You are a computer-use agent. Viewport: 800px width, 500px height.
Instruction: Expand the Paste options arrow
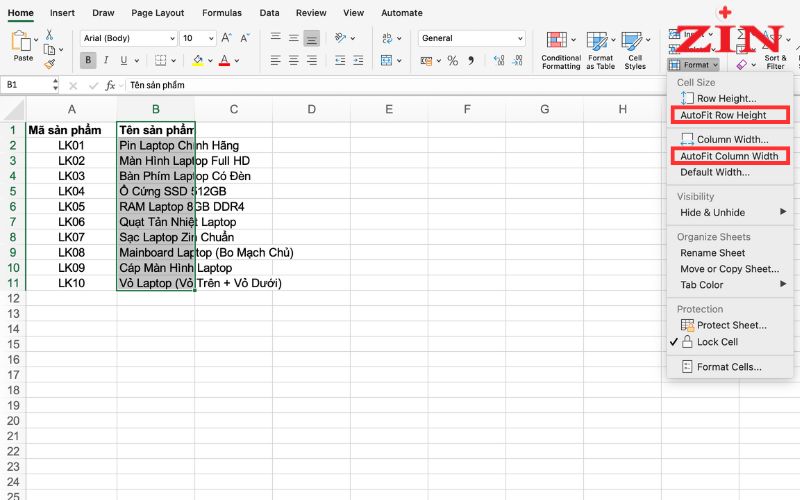click(x=36, y=39)
